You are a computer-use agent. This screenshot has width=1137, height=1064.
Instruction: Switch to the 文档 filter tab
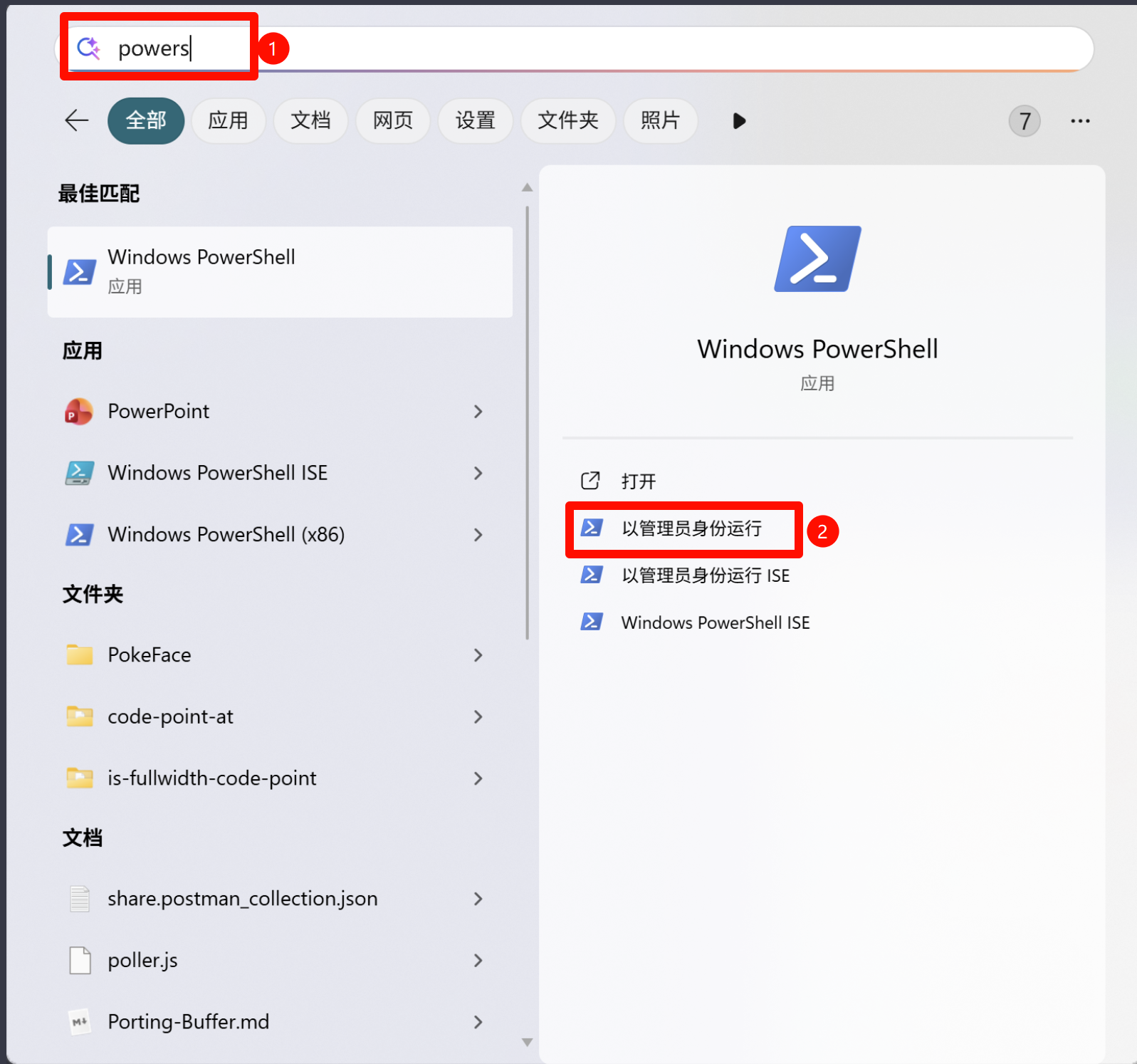310,120
